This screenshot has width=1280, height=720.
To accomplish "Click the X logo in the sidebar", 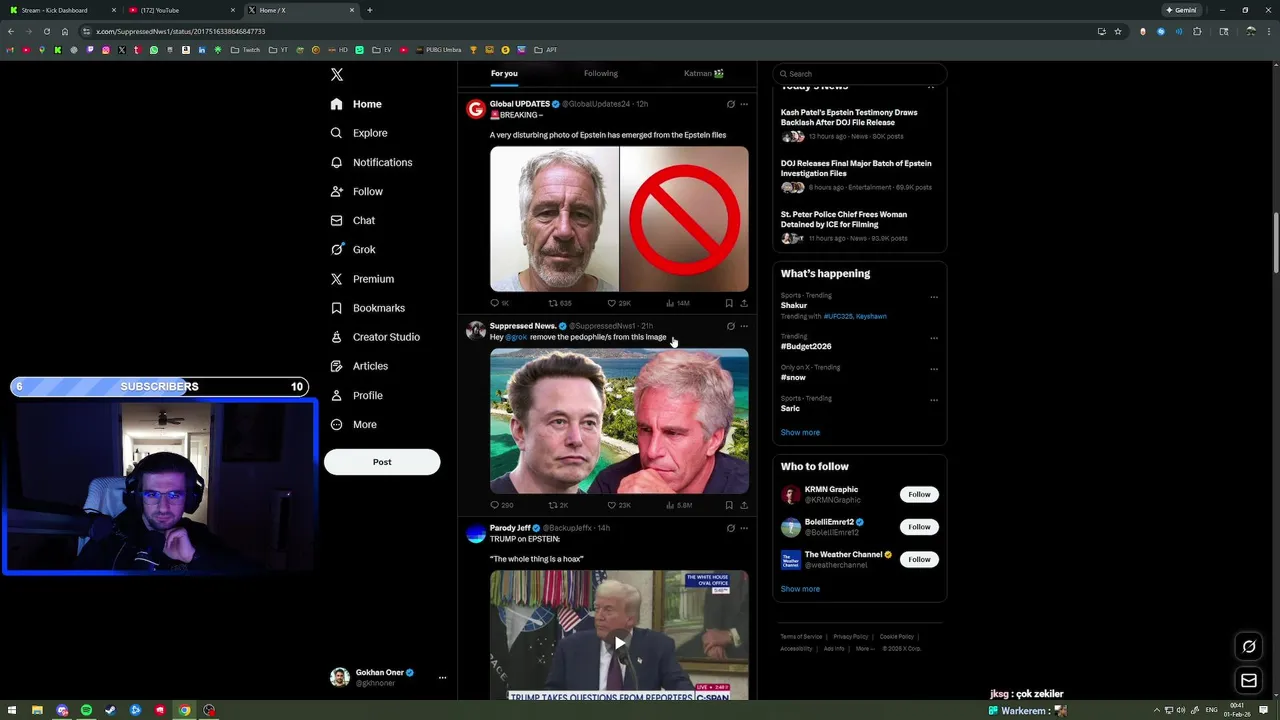I will point(337,75).
